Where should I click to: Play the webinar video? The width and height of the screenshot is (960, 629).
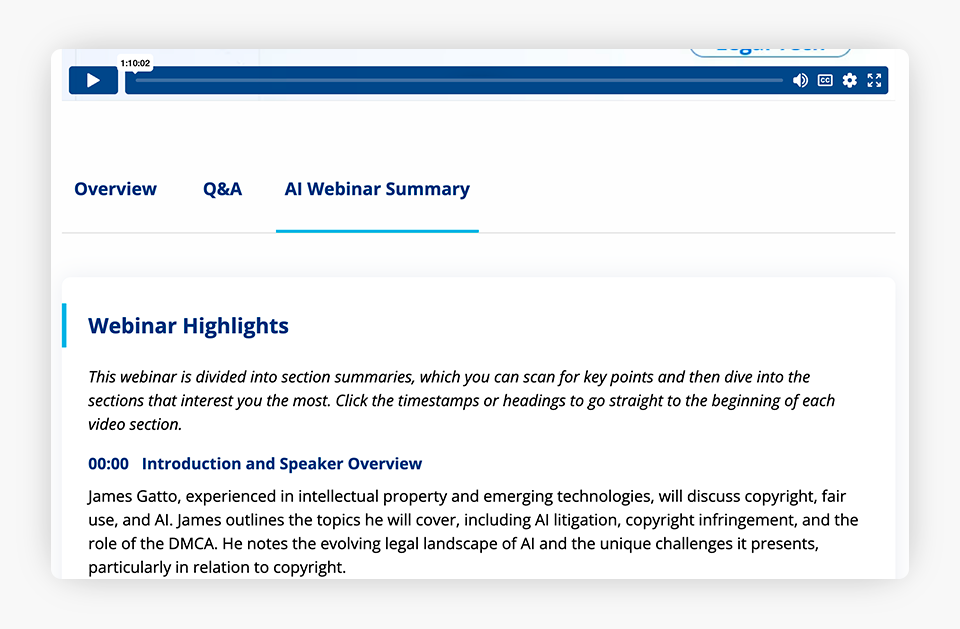coord(93,81)
